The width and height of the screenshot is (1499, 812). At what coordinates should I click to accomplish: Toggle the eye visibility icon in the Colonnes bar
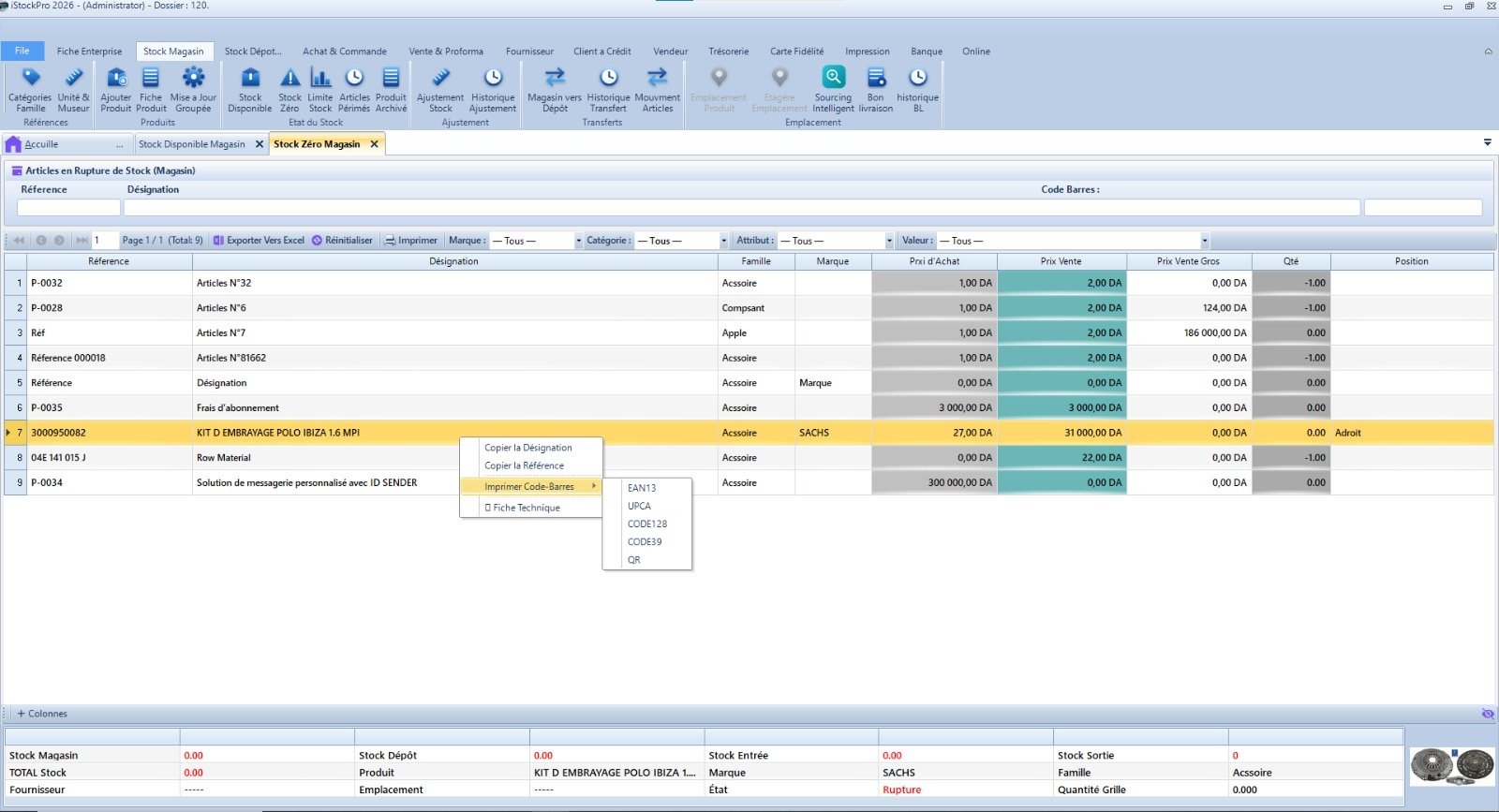tap(1488, 714)
